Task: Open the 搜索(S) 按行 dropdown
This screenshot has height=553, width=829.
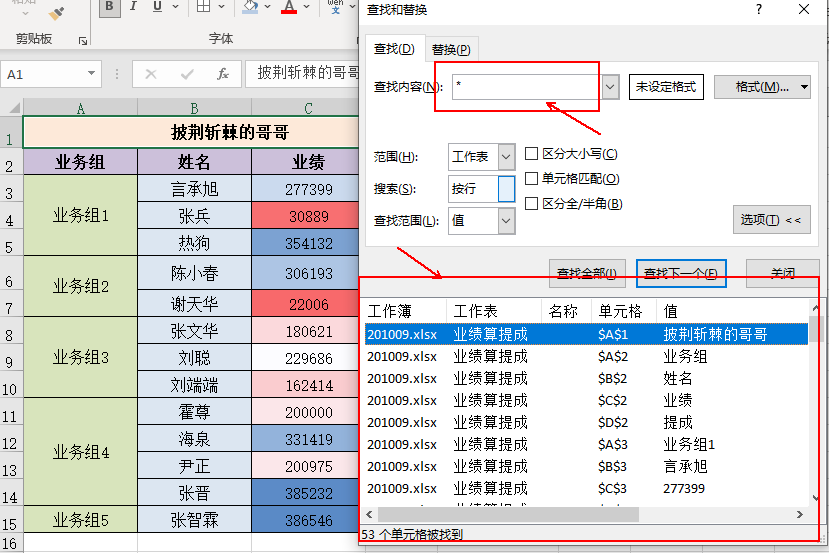Action: point(506,189)
